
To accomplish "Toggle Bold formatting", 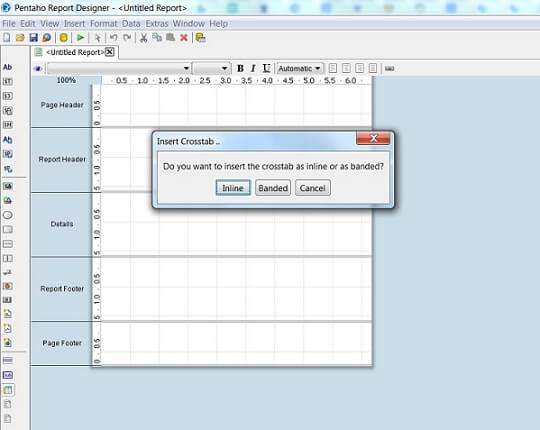I will pos(240,68).
